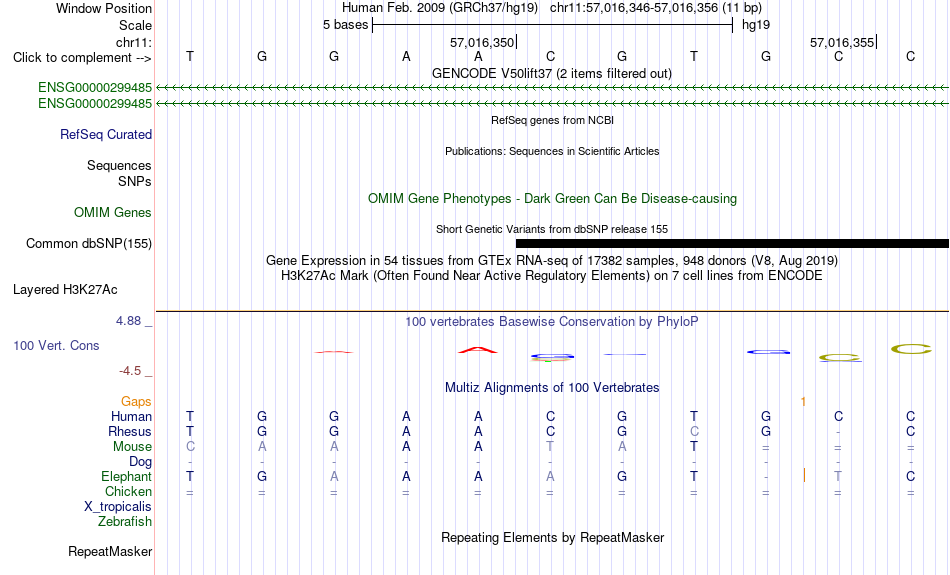Click GENCODE V50lift37 track title
The width and height of the screenshot is (950, 575).
click(x=552, y=73)
